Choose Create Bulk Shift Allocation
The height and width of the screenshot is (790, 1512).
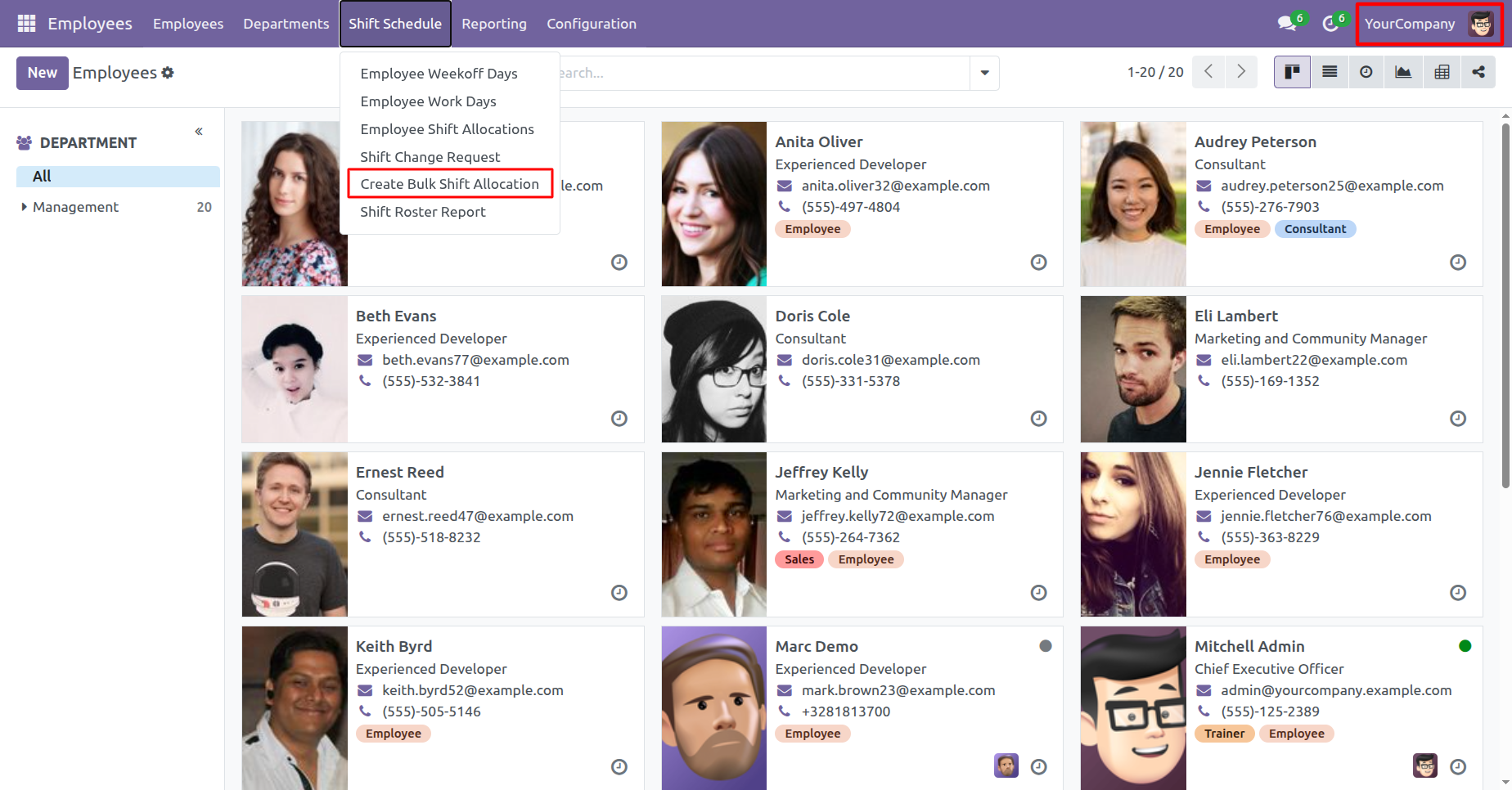pyautogui.click(x=450, y=184)
